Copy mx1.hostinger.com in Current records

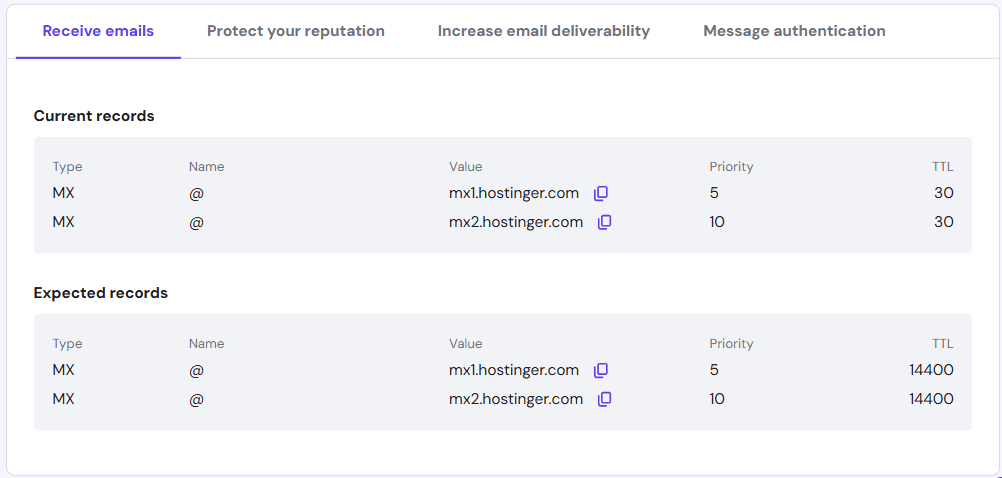(601, 194)
